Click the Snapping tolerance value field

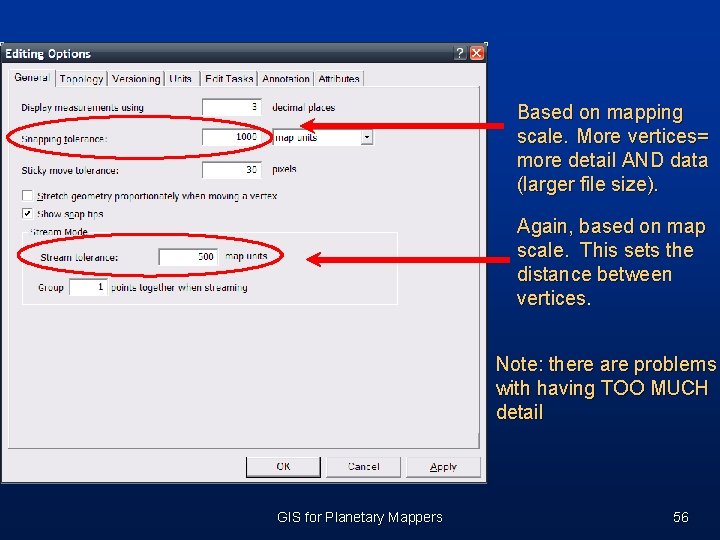click(x=232, y=137)
